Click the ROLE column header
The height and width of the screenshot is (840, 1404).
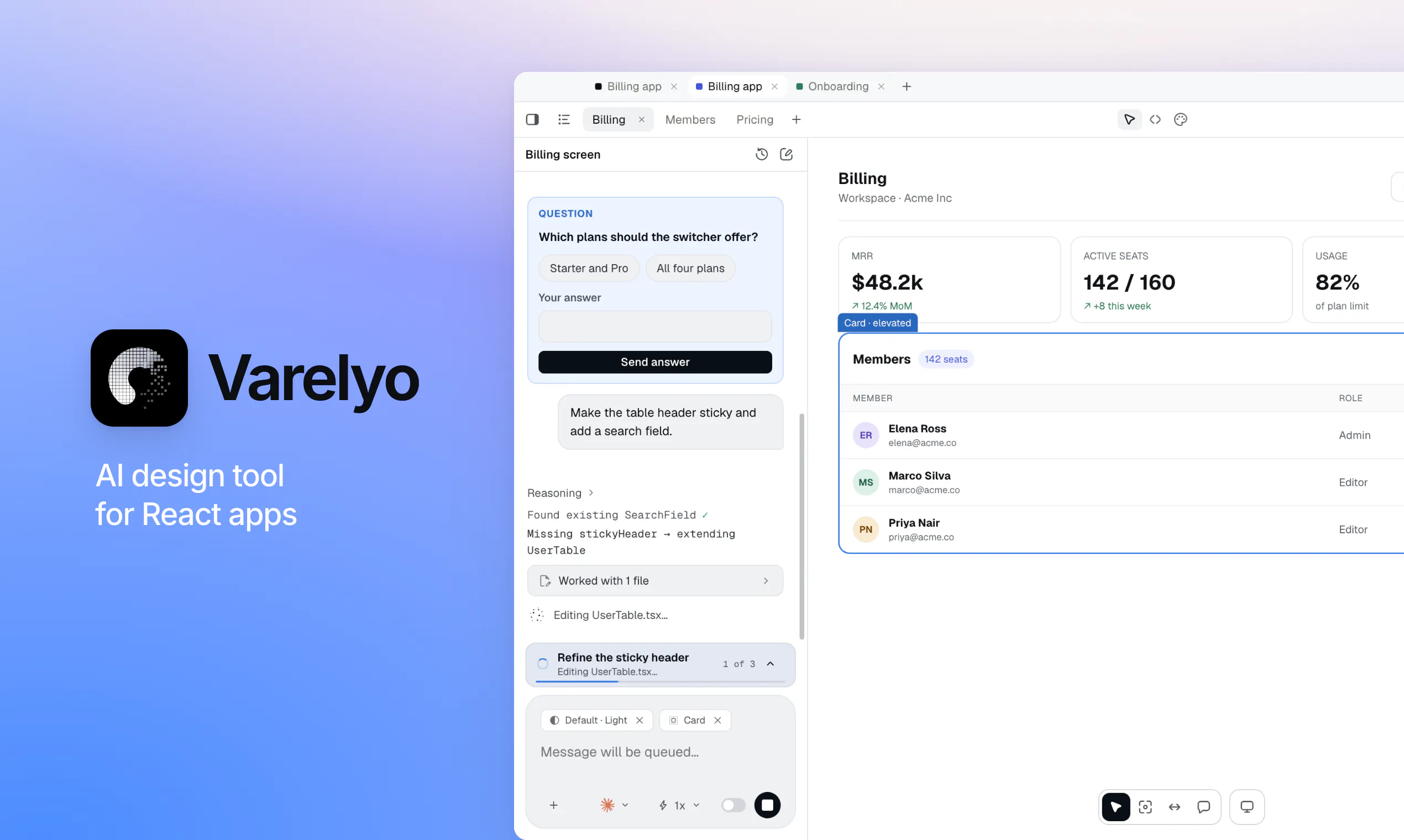(x=1350, y=398)
